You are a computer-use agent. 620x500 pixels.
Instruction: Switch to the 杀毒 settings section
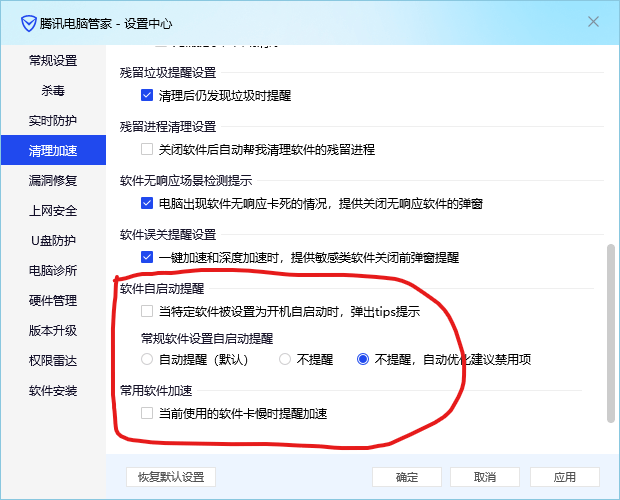(x=53, y=91)
